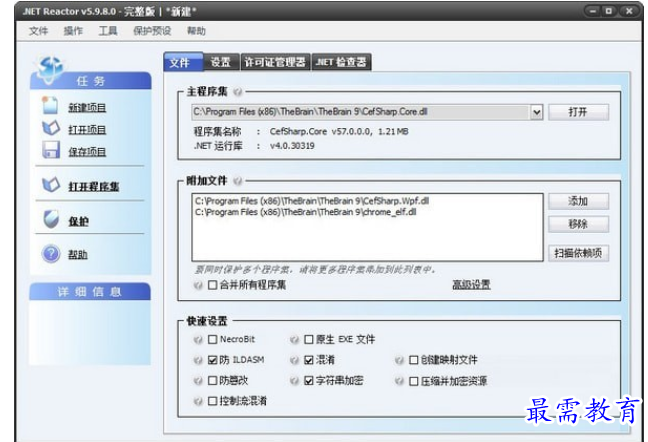Uncheck the 混淆 checkbox

click(x=309, y=360)
